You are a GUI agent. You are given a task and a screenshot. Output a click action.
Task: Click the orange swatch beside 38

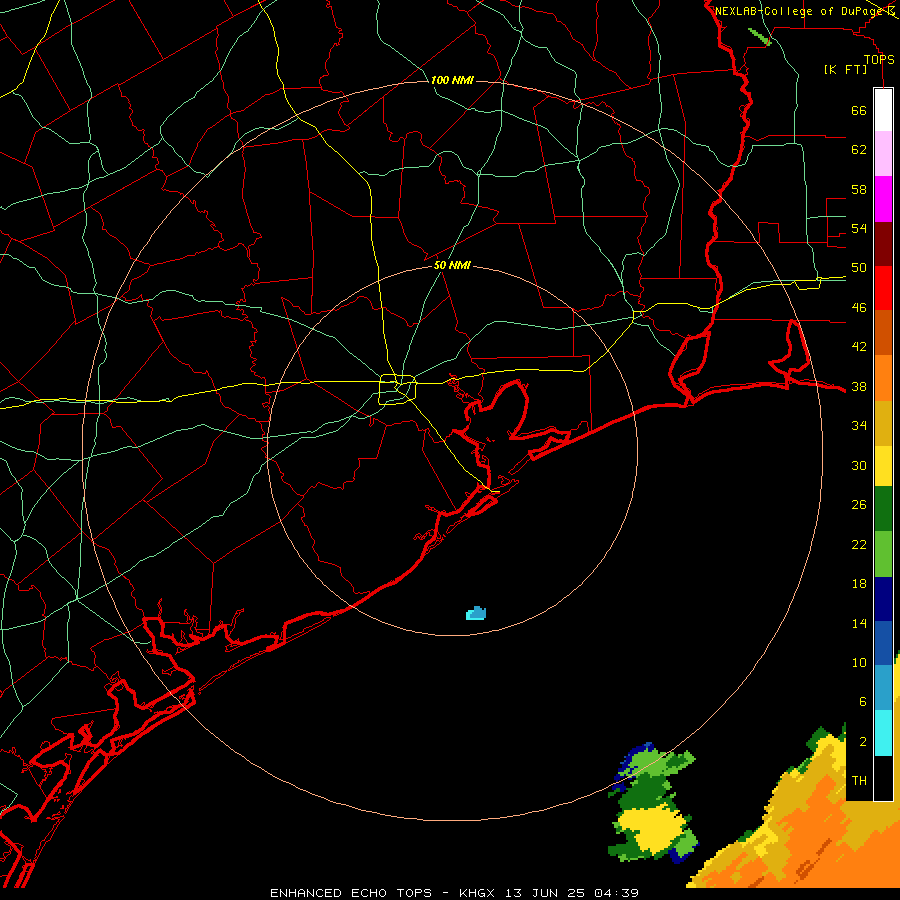pos(883,378)
